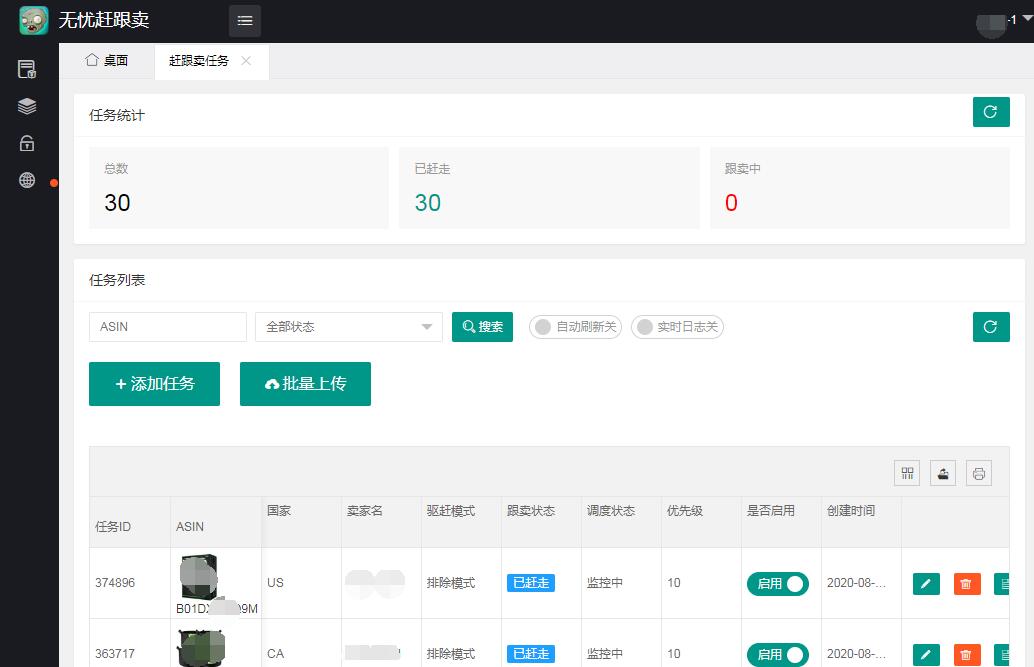The width and height of the screenshot is (1034, 667).
Task: Open the globe icon in sidebar
Action: 27,181
